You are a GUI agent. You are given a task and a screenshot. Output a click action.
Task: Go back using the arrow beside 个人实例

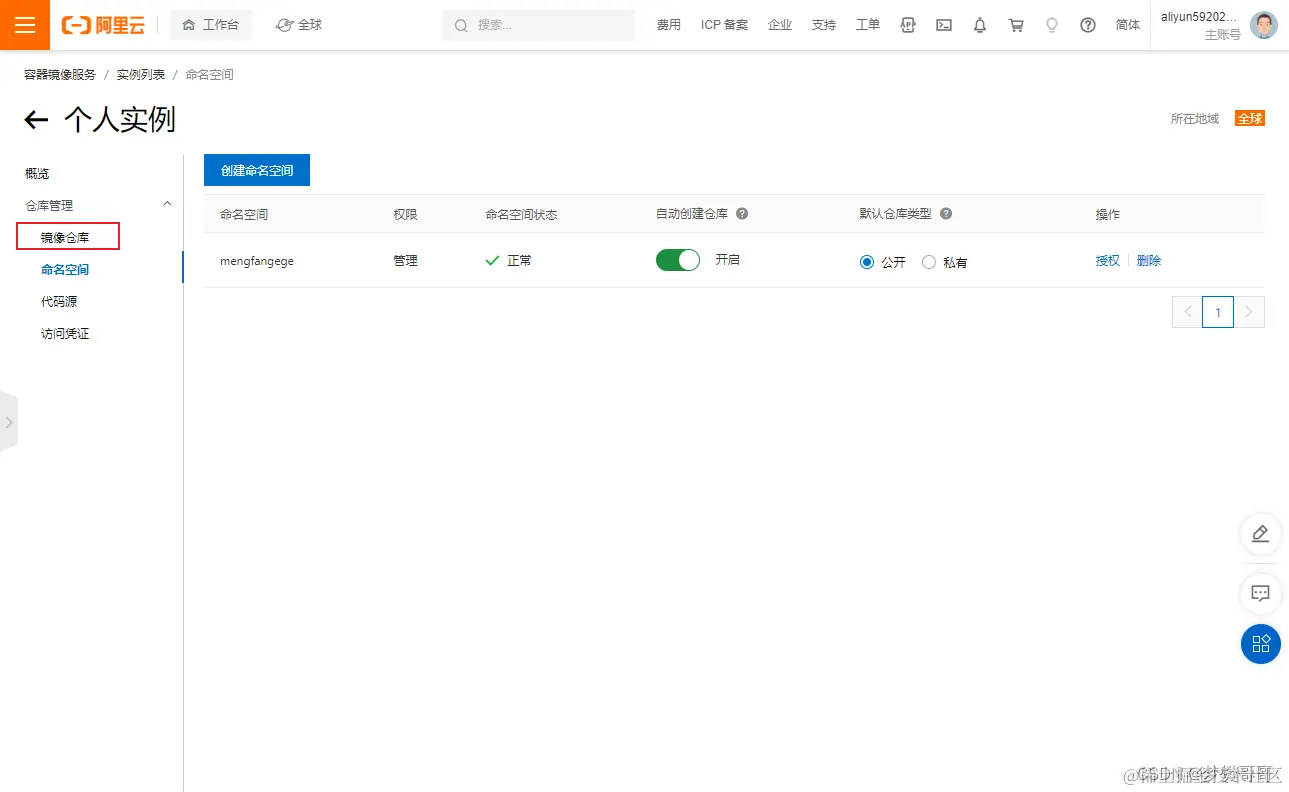[36, 120]
